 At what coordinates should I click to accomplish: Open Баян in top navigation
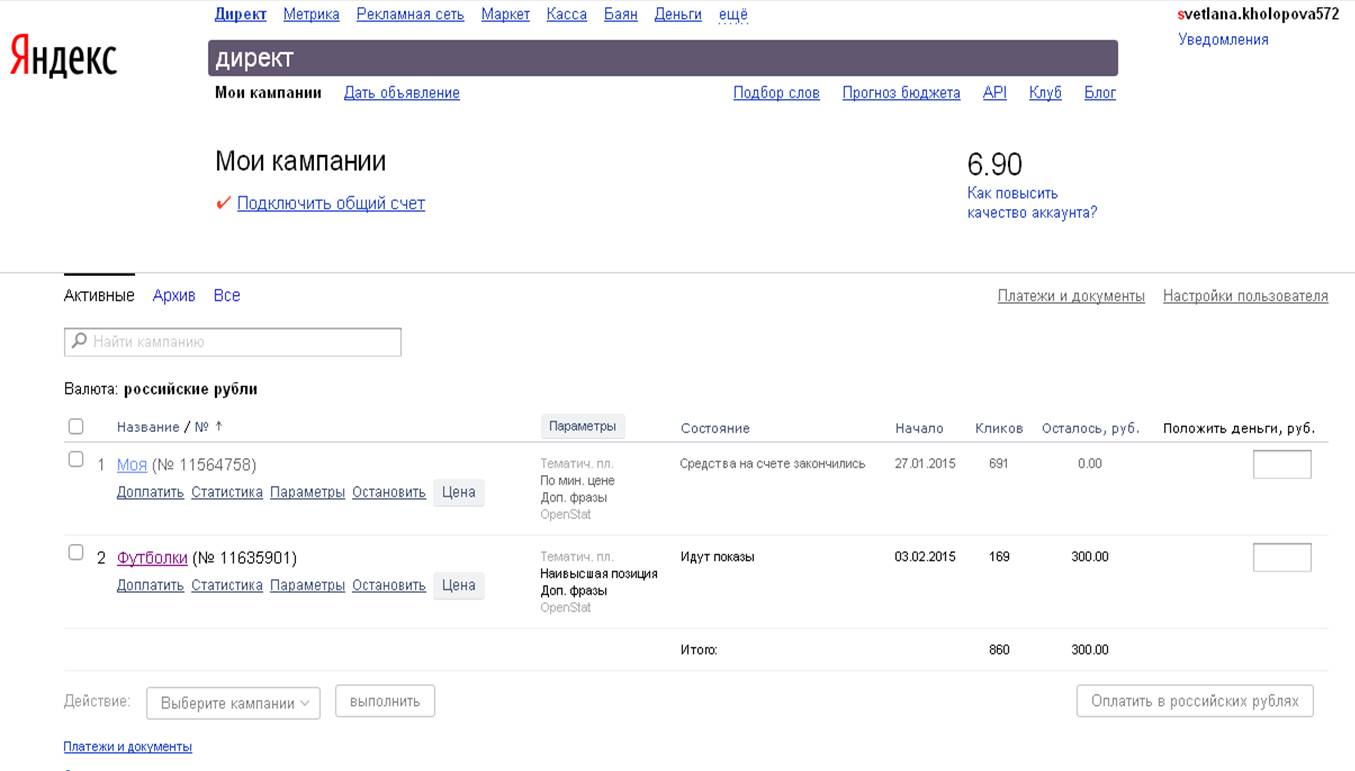coord(621,14)
